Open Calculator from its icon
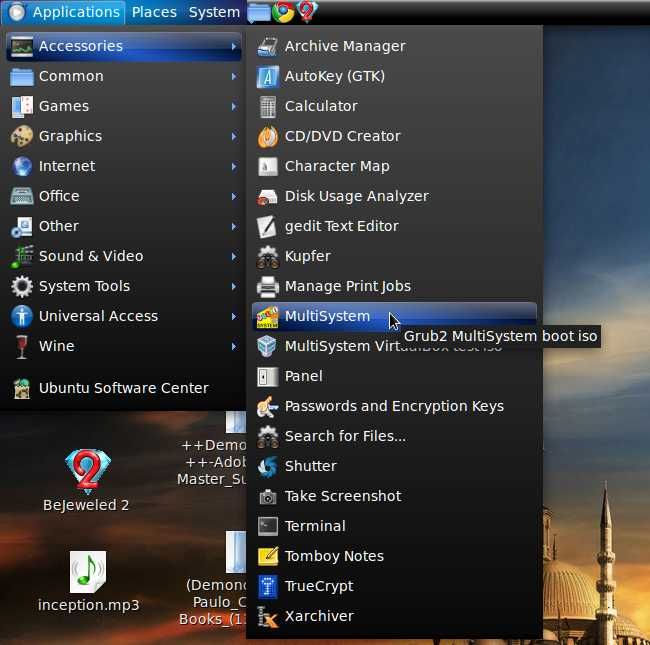 point(268,107)
